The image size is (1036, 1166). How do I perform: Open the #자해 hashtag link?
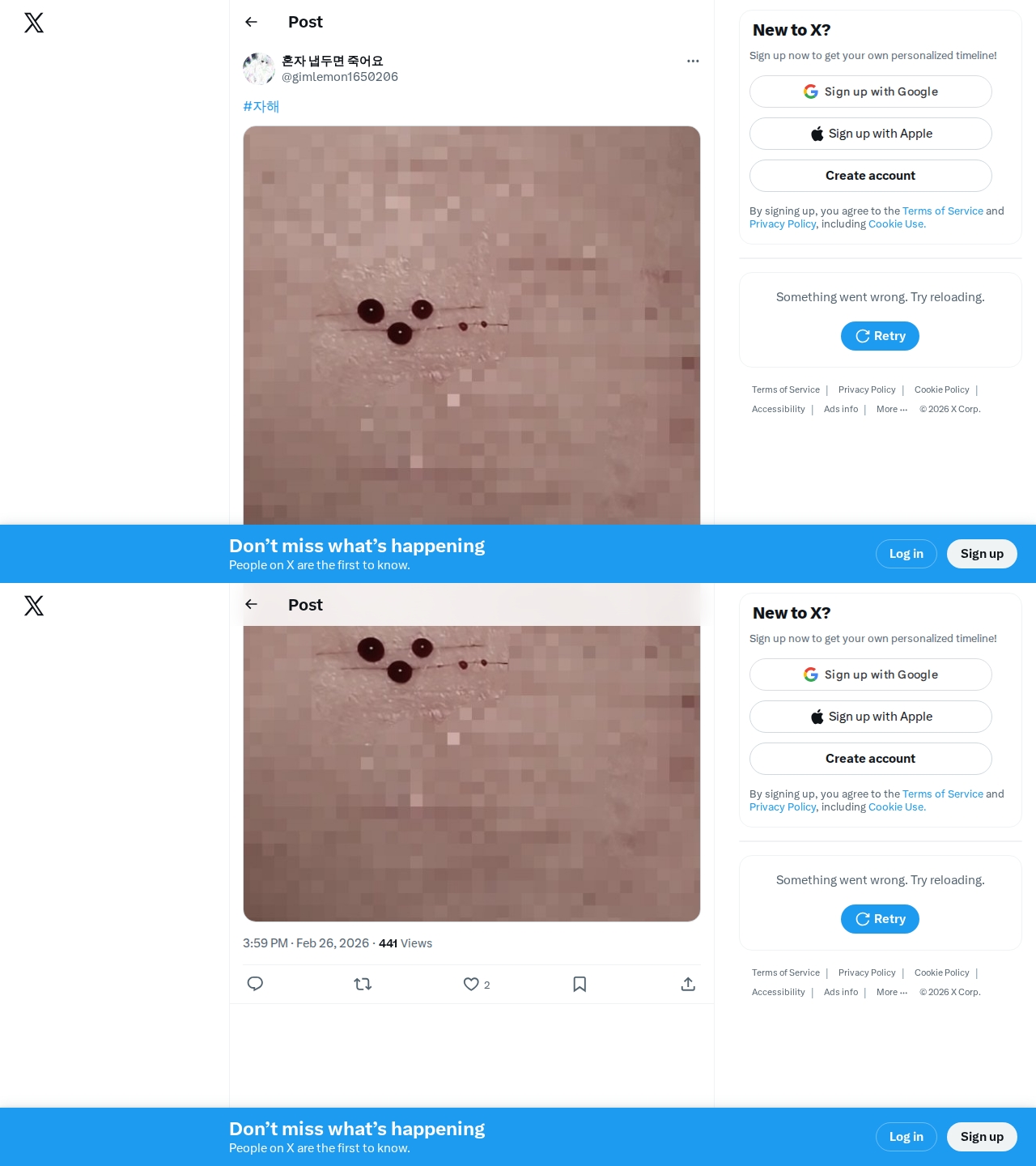click(x=261, y=106)
